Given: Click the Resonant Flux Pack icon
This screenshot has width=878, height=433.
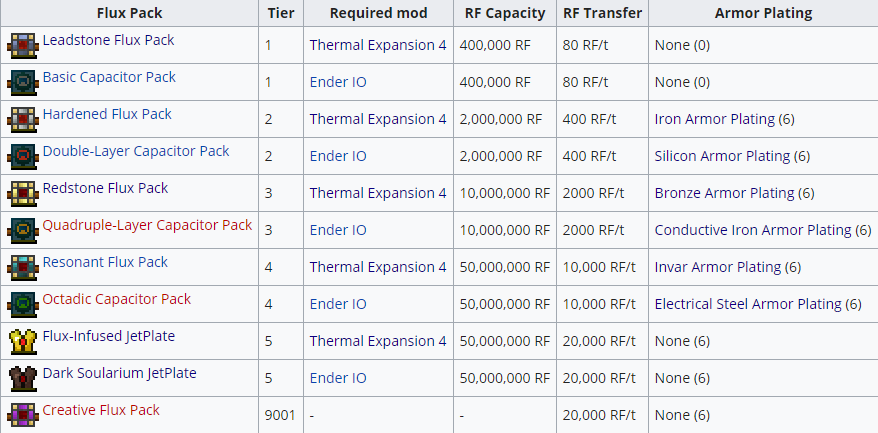Looking at the screenshot, I should 23,267.
